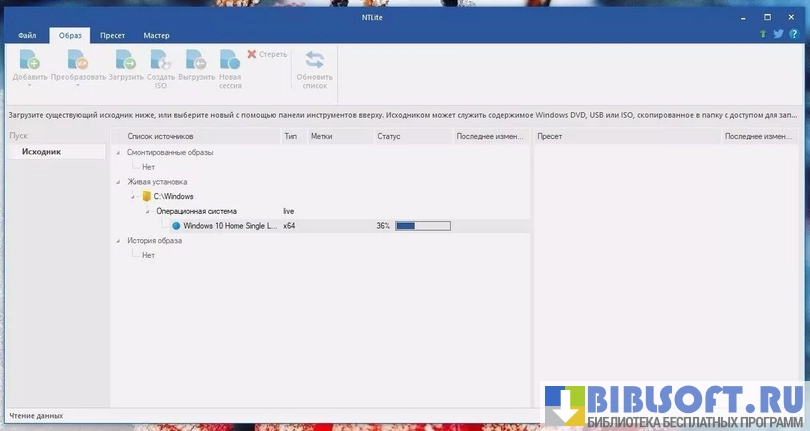Click the Создать ISO icon

point(161,62)
